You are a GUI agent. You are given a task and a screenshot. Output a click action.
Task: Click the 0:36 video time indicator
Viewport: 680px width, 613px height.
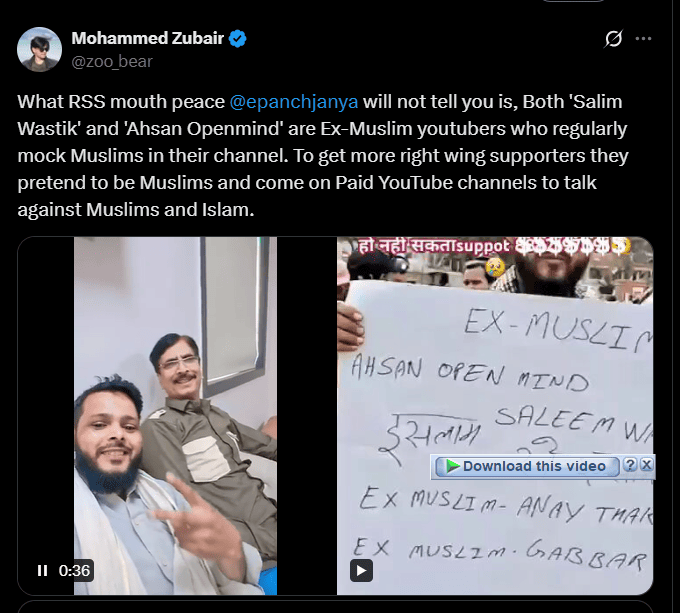[74, 571]
